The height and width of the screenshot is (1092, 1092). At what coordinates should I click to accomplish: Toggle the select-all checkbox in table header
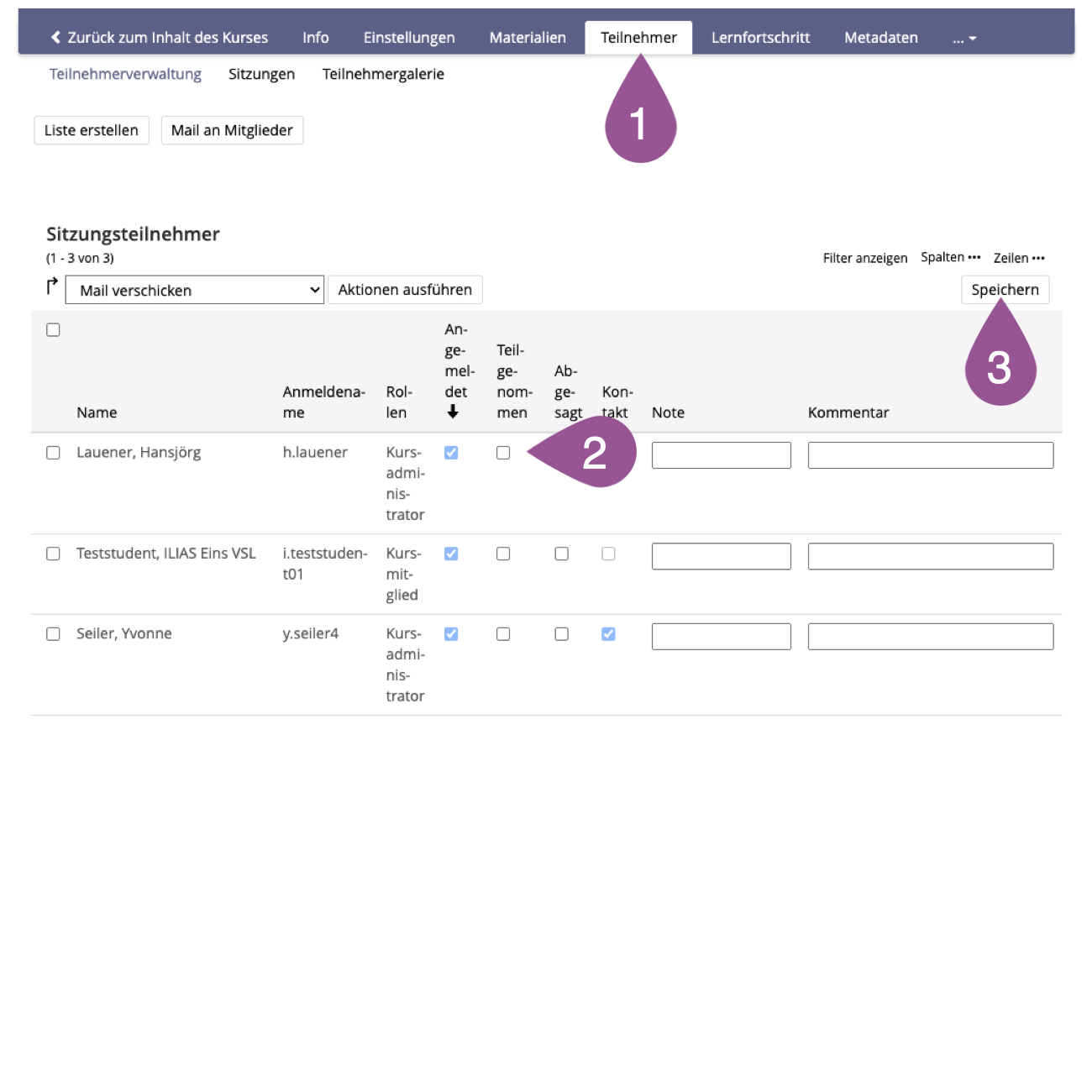coord(53,330)
